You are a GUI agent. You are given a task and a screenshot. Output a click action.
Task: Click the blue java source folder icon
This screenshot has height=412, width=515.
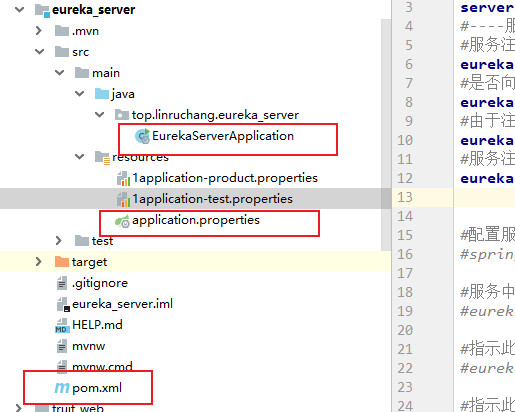102,94
